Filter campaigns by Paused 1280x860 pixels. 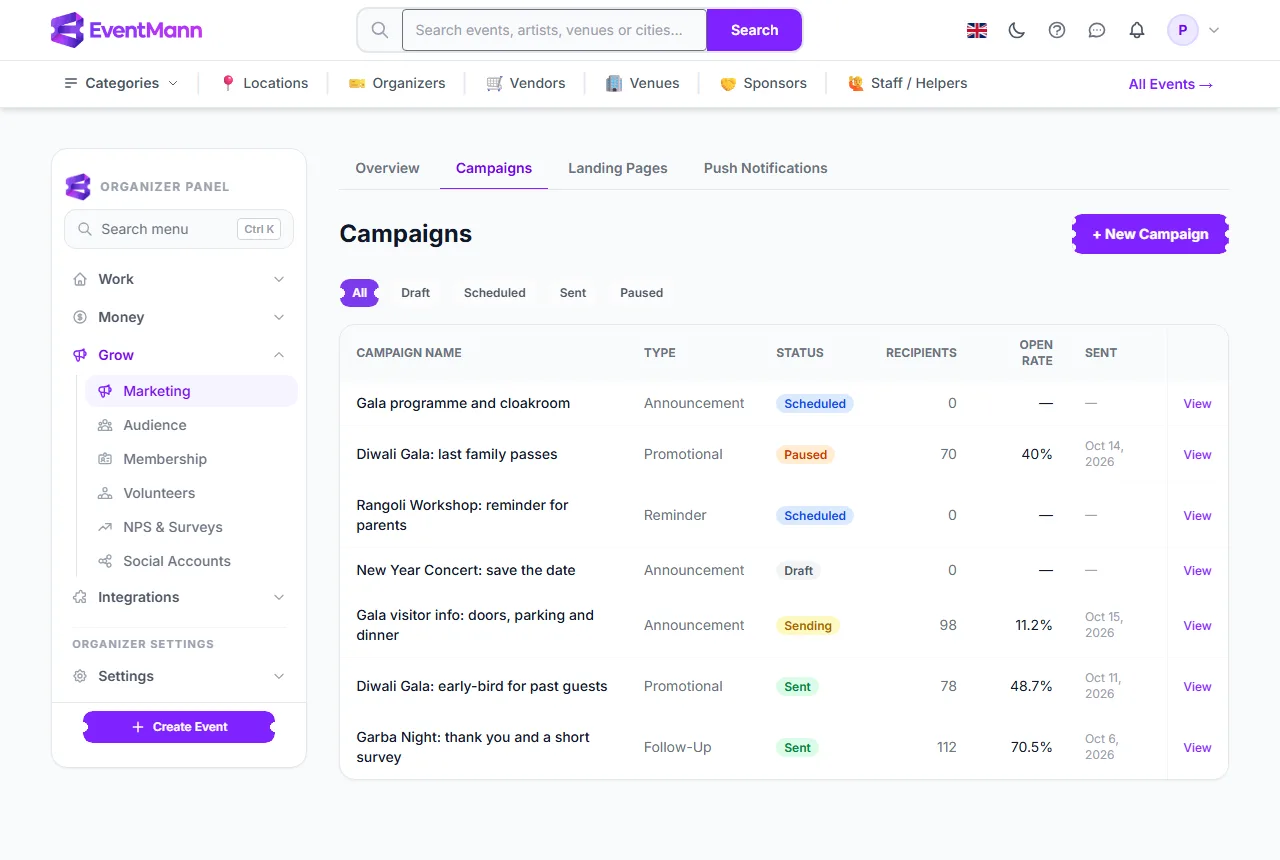point(642,293)
